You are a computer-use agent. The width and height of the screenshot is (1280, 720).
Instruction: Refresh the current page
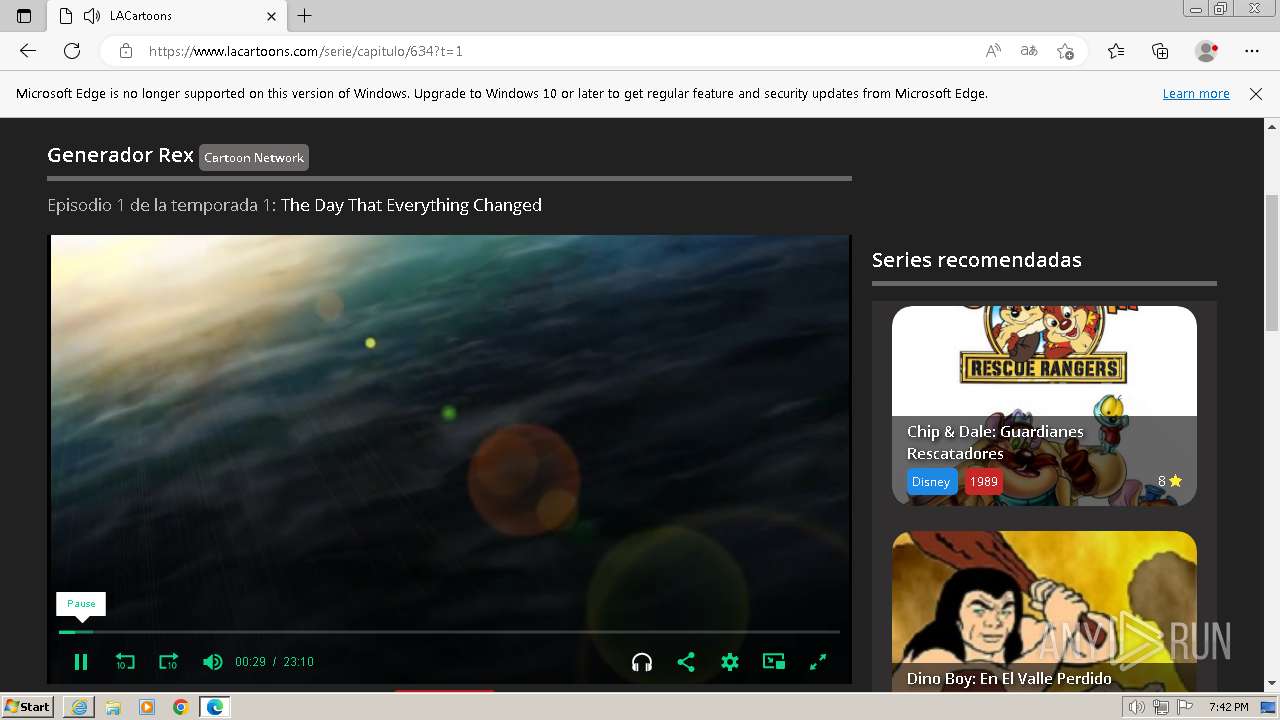click(72, 51)
